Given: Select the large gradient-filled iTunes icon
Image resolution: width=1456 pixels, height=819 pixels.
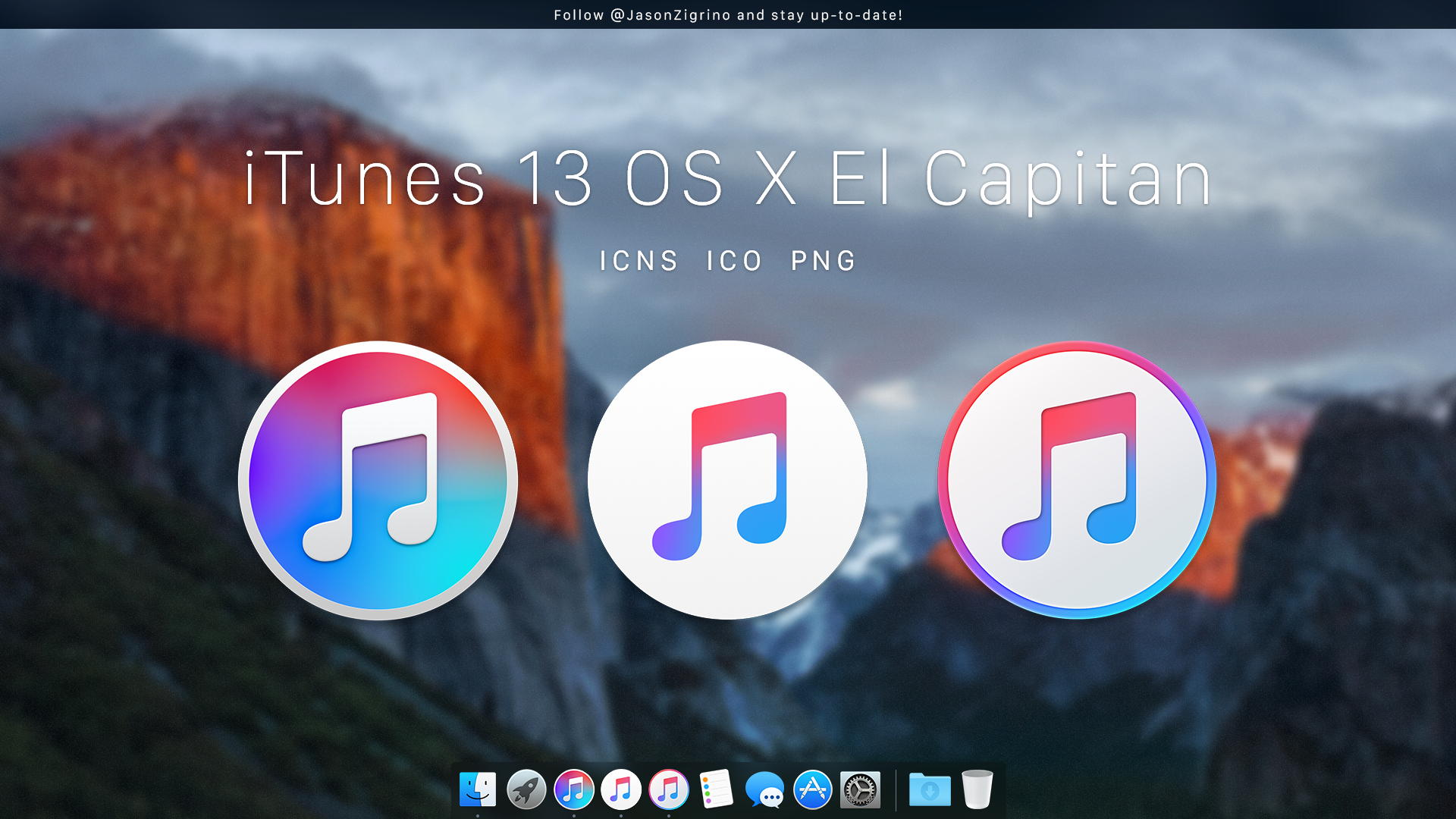Looking at the screenshot, I should [378, 480].
